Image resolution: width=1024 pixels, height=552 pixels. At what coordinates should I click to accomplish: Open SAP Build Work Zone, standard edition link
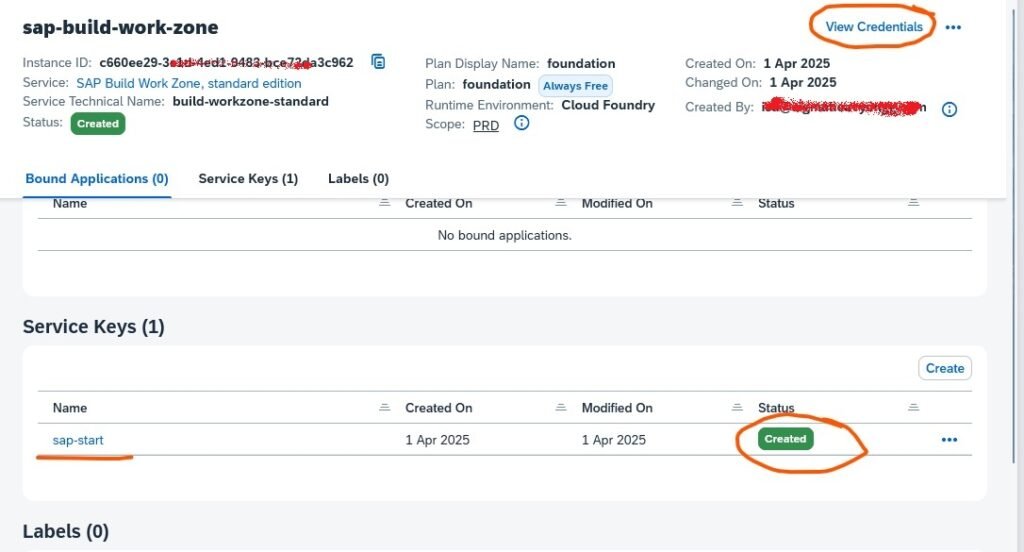(x=189, y=83)
